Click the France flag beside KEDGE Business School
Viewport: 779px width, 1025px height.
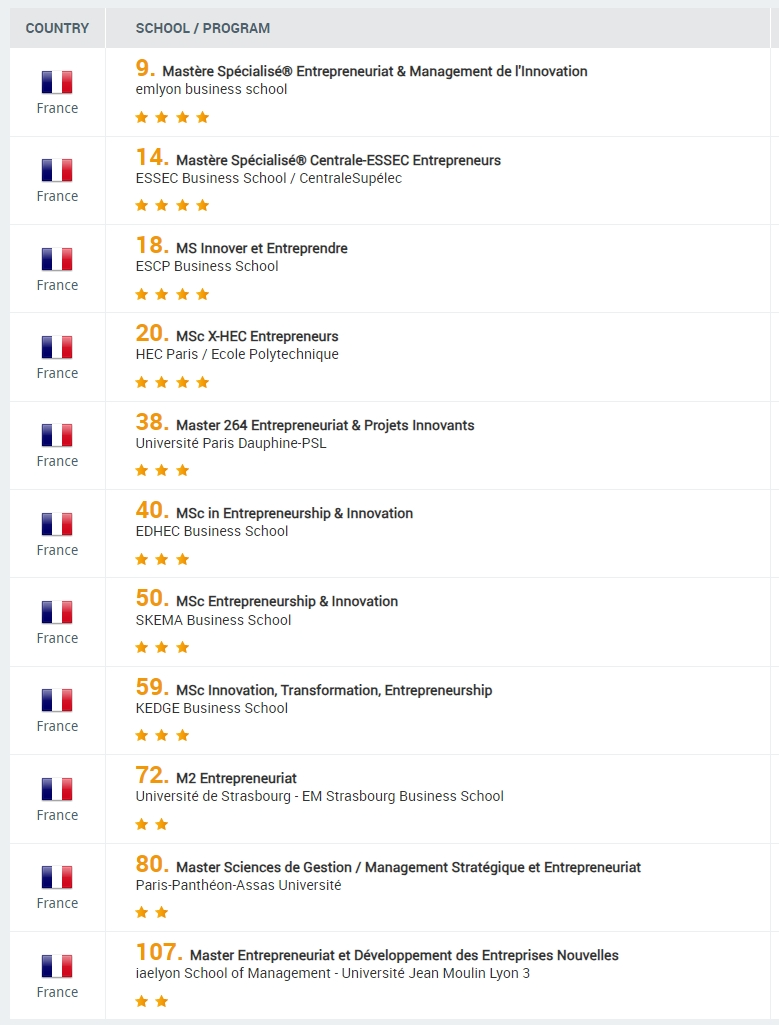[x=57, y=700]
